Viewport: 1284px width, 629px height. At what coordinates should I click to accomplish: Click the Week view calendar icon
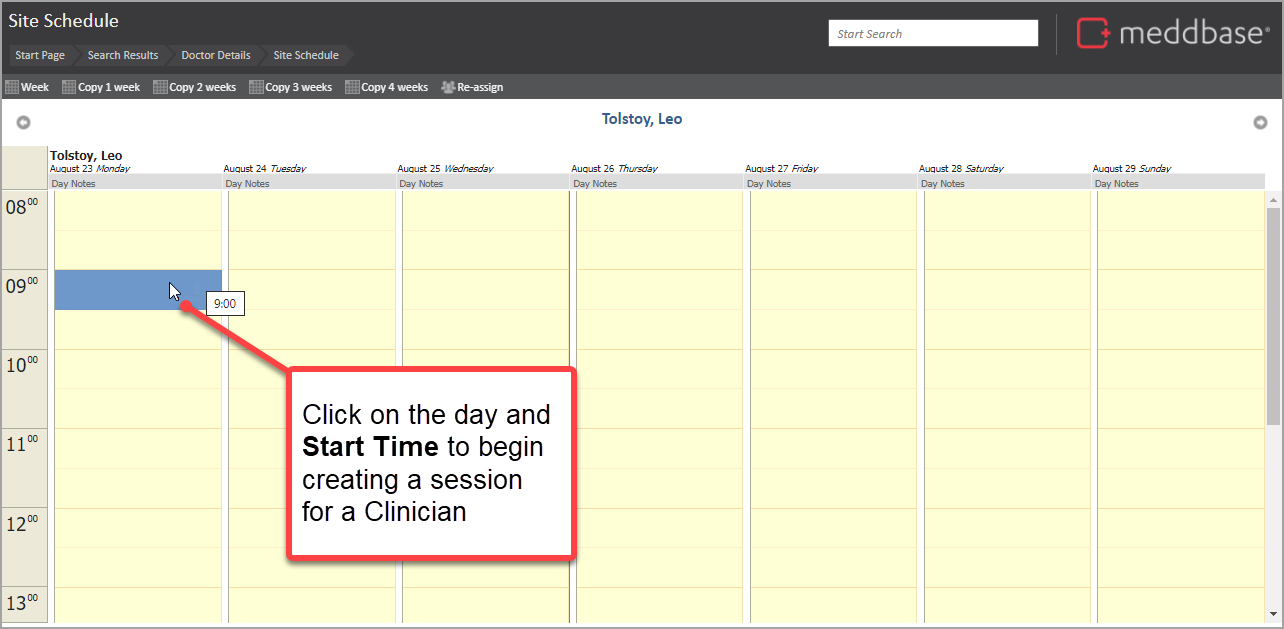coord(13,87)
